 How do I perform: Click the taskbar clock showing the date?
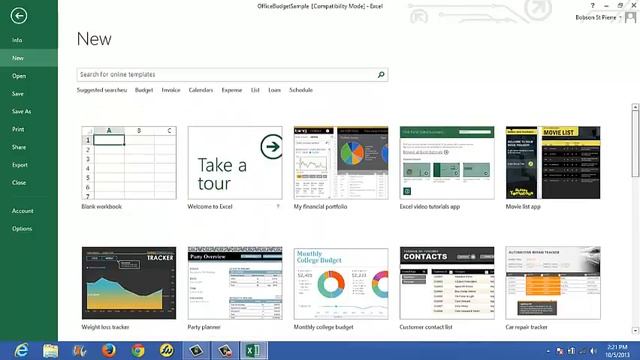click(617, 351)
